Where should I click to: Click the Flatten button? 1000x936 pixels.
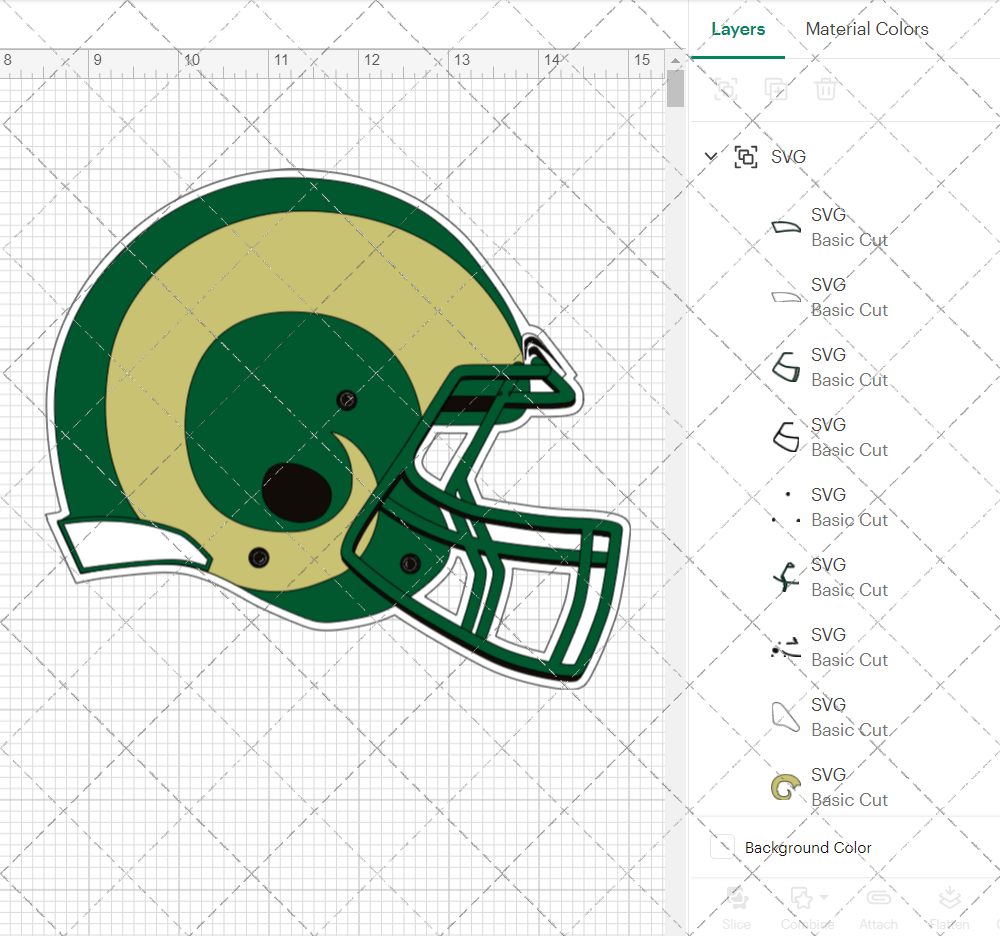(x=949, y=908)
